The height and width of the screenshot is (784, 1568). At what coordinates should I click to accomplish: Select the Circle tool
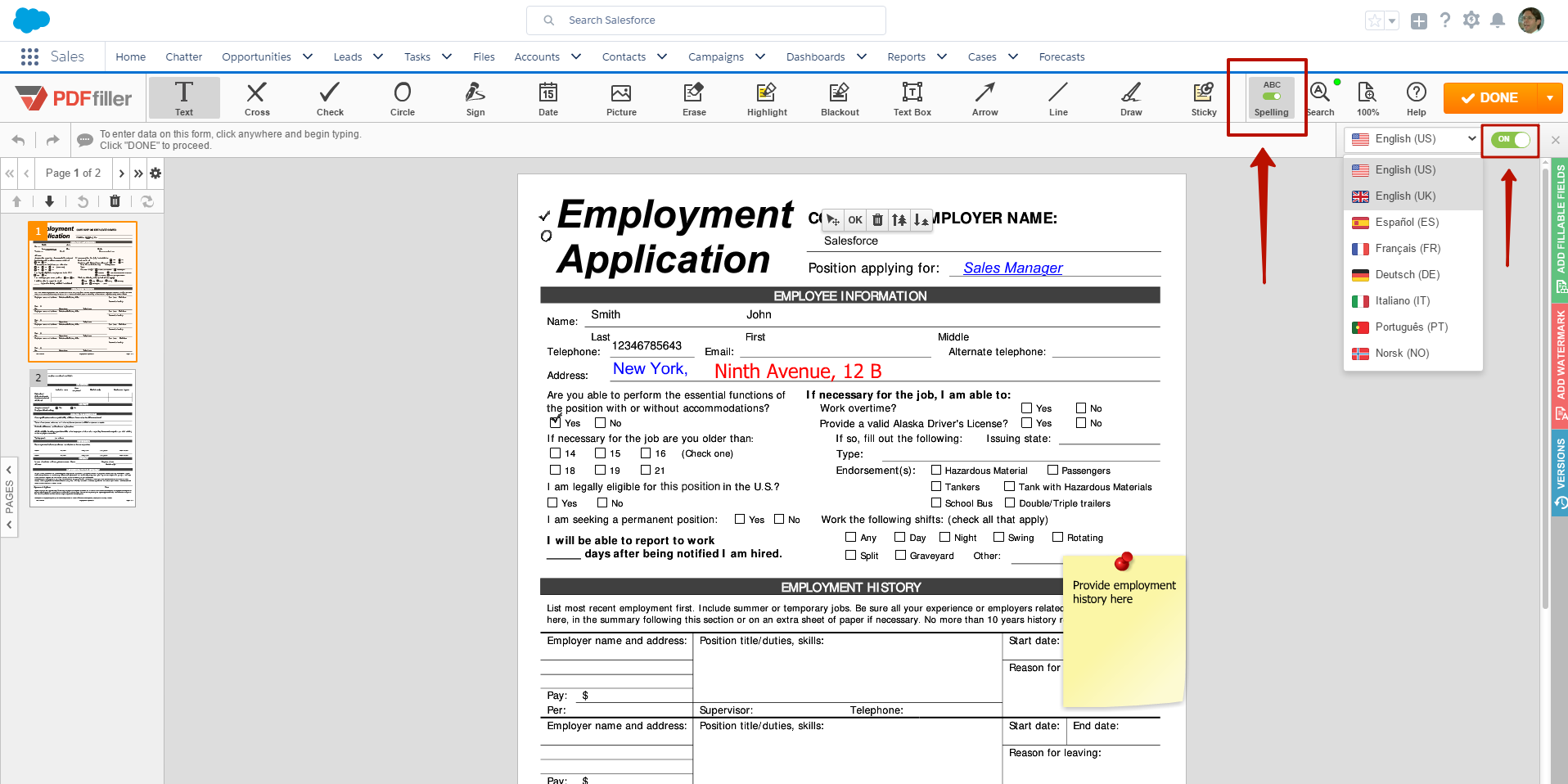(403, 98)
